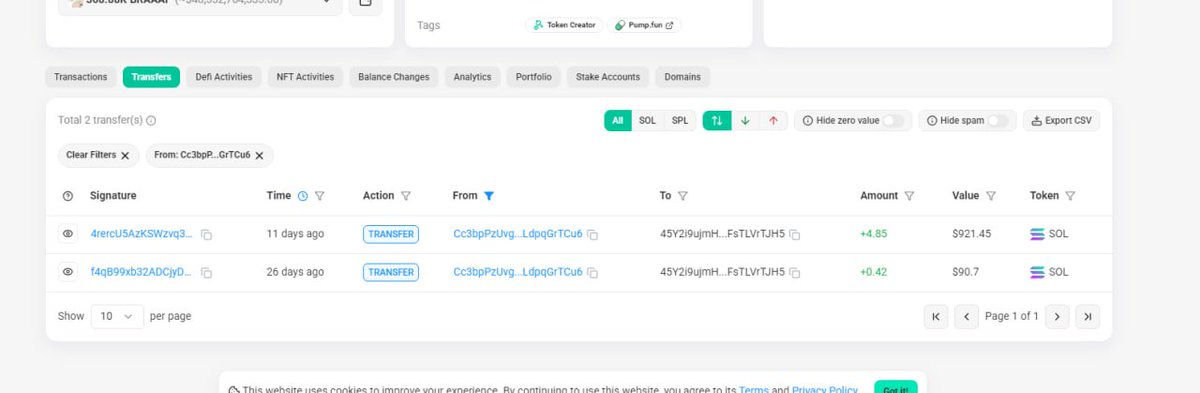Open the Amount column filter
The width and height of the screenshot is (1200, 393).
tap(909, 196)
